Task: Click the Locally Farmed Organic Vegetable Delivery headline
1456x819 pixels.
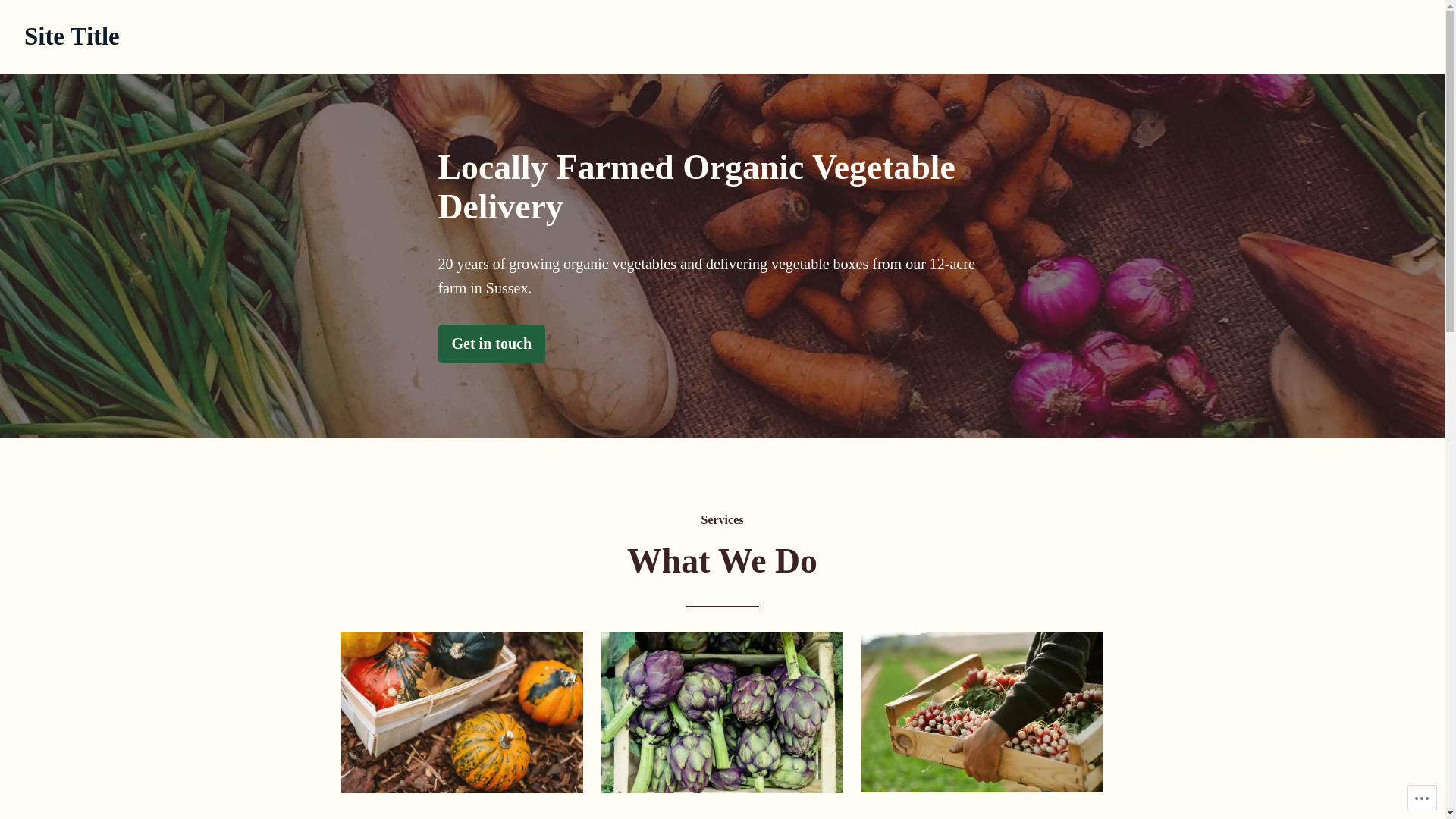Action: coord(696,187)
